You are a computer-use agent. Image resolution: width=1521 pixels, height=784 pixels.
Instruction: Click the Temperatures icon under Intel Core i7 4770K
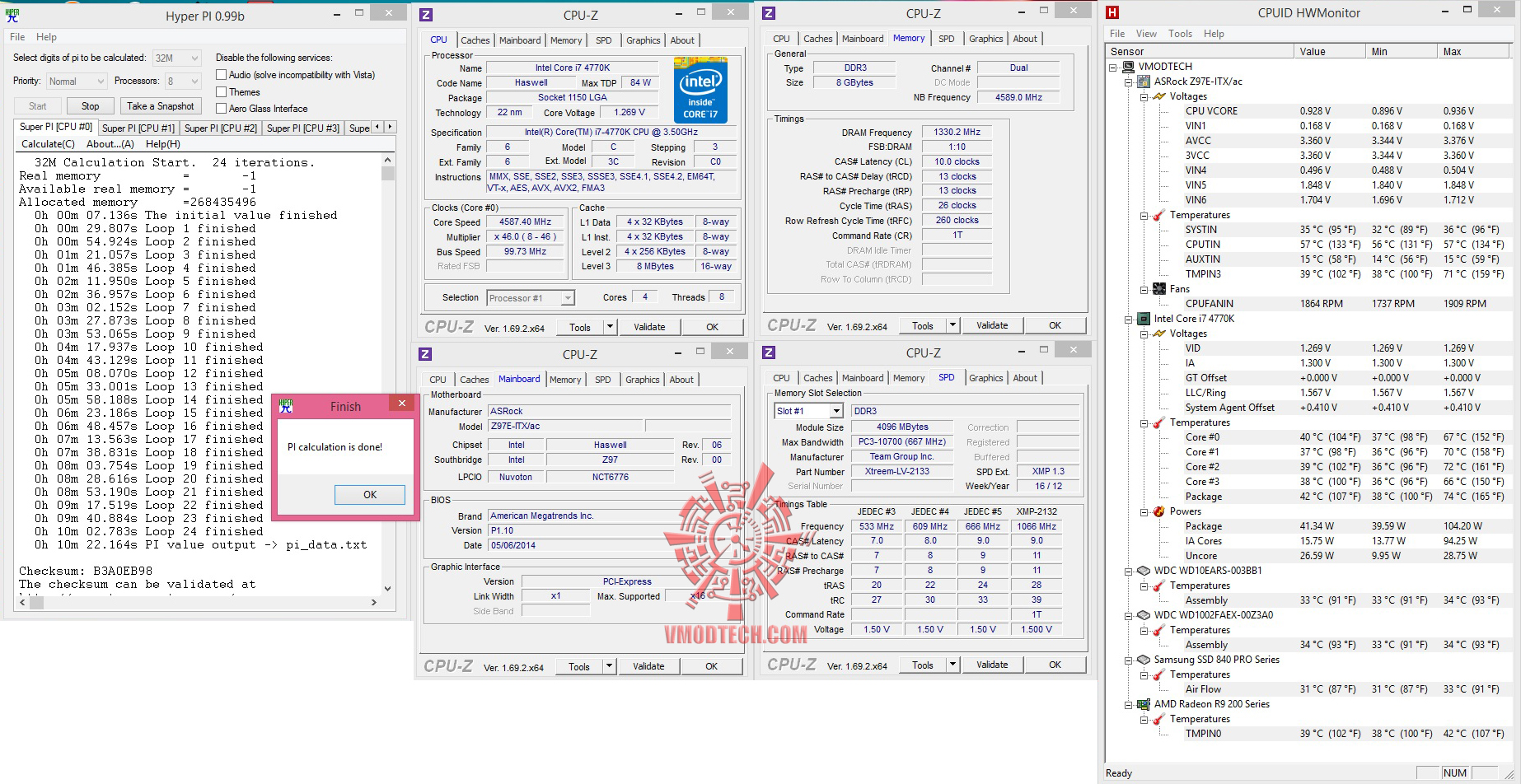point(1158,422)
